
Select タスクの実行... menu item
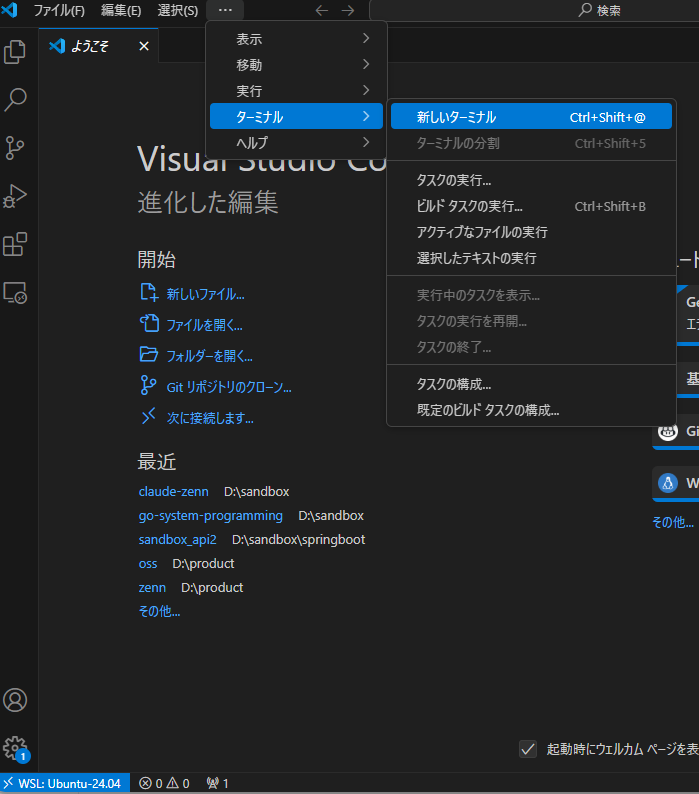[x=531, y=180]
